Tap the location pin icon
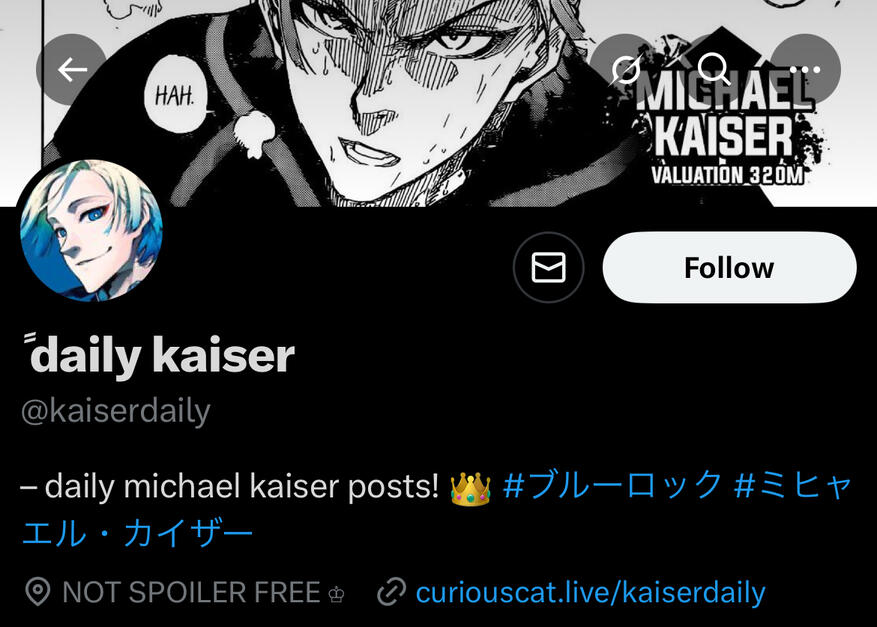This screenshot has width=877, height=627. [38, 592]
